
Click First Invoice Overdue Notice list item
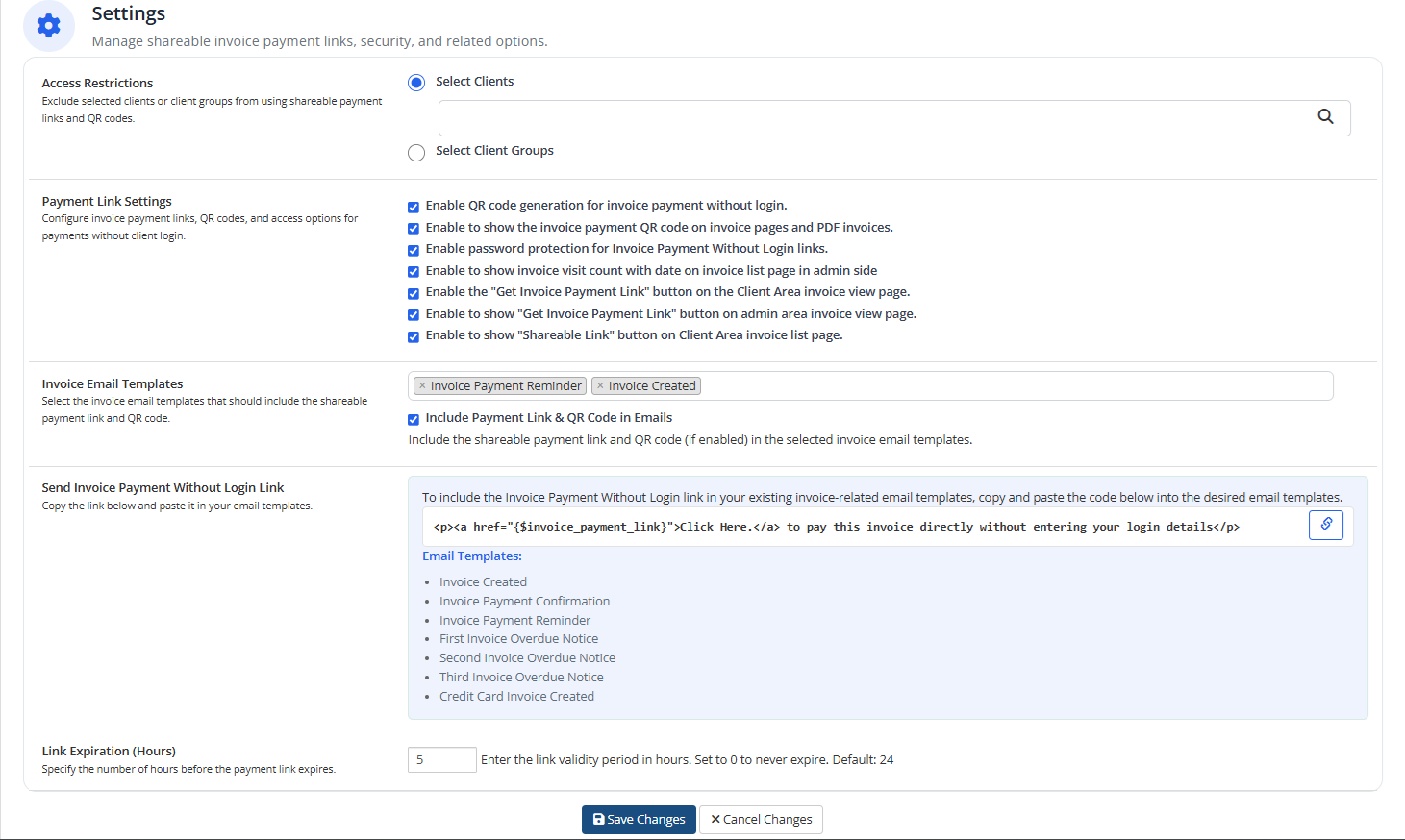click(518, 638)
